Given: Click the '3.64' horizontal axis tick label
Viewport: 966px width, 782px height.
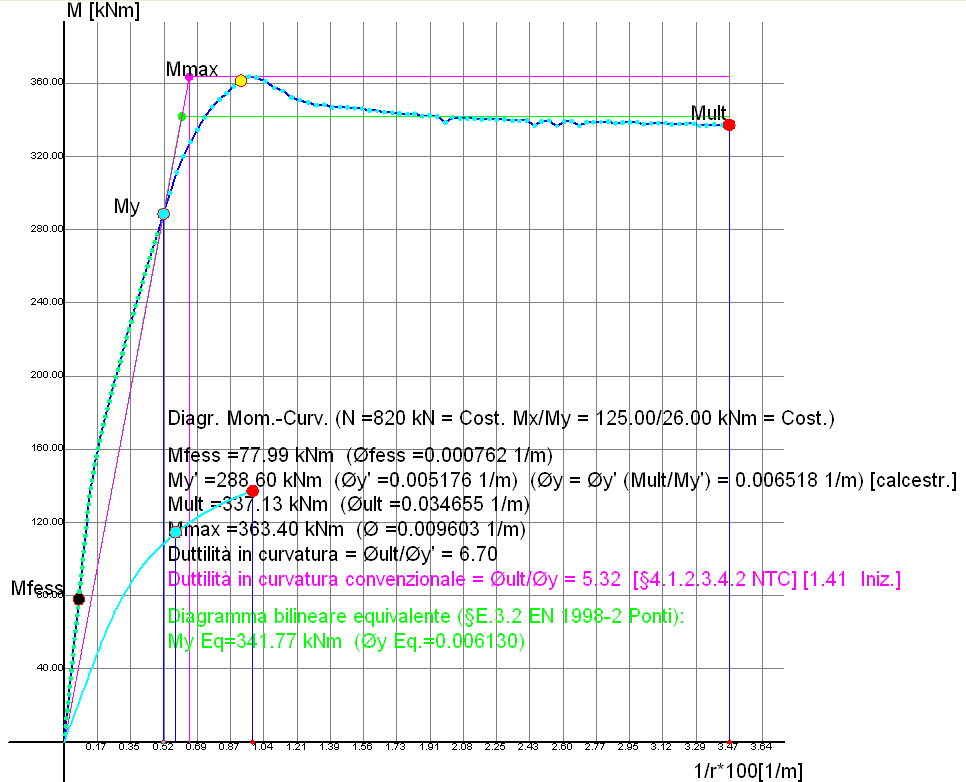Looking at the screenshot, I should [x=761, y=747].
